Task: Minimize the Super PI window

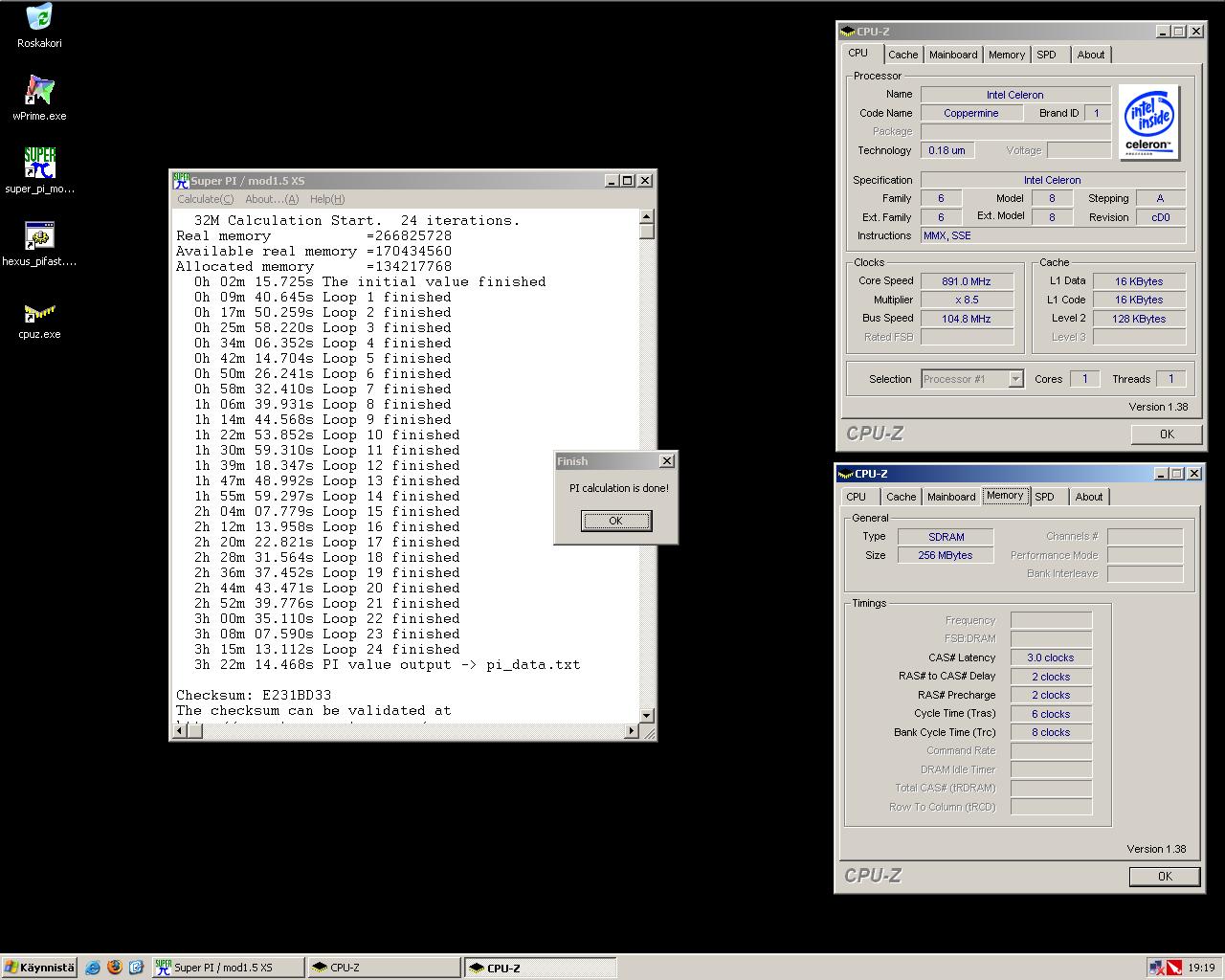Action: 612,180
